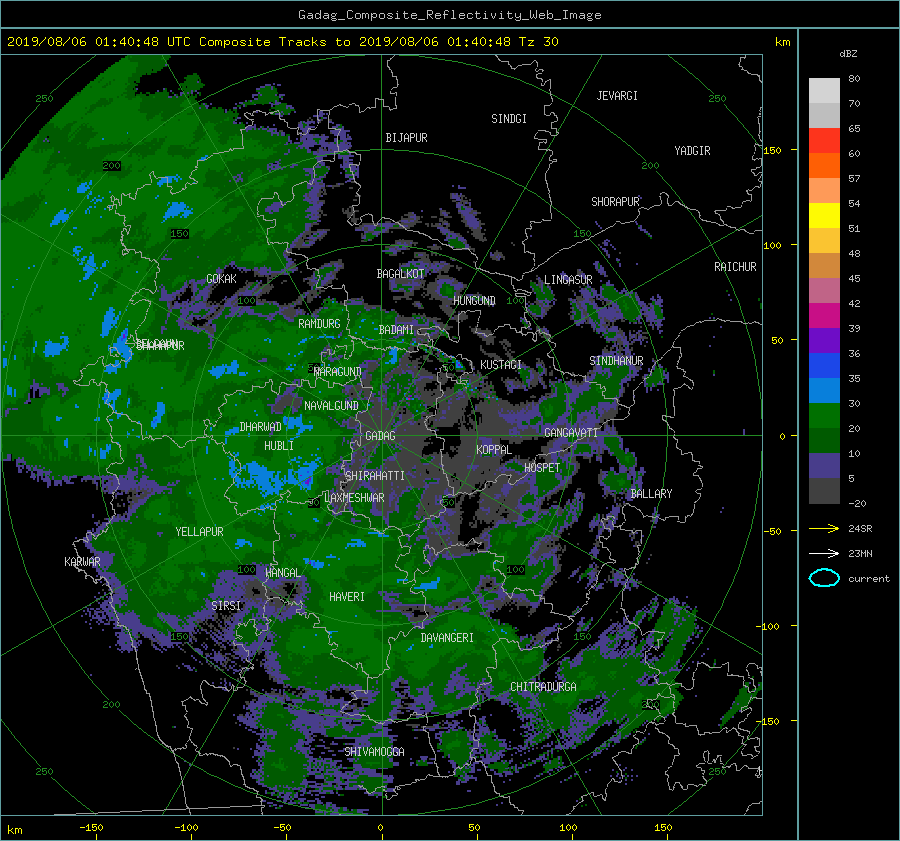
Task: Click the KOPPAL city label
Action: [494, 450]
